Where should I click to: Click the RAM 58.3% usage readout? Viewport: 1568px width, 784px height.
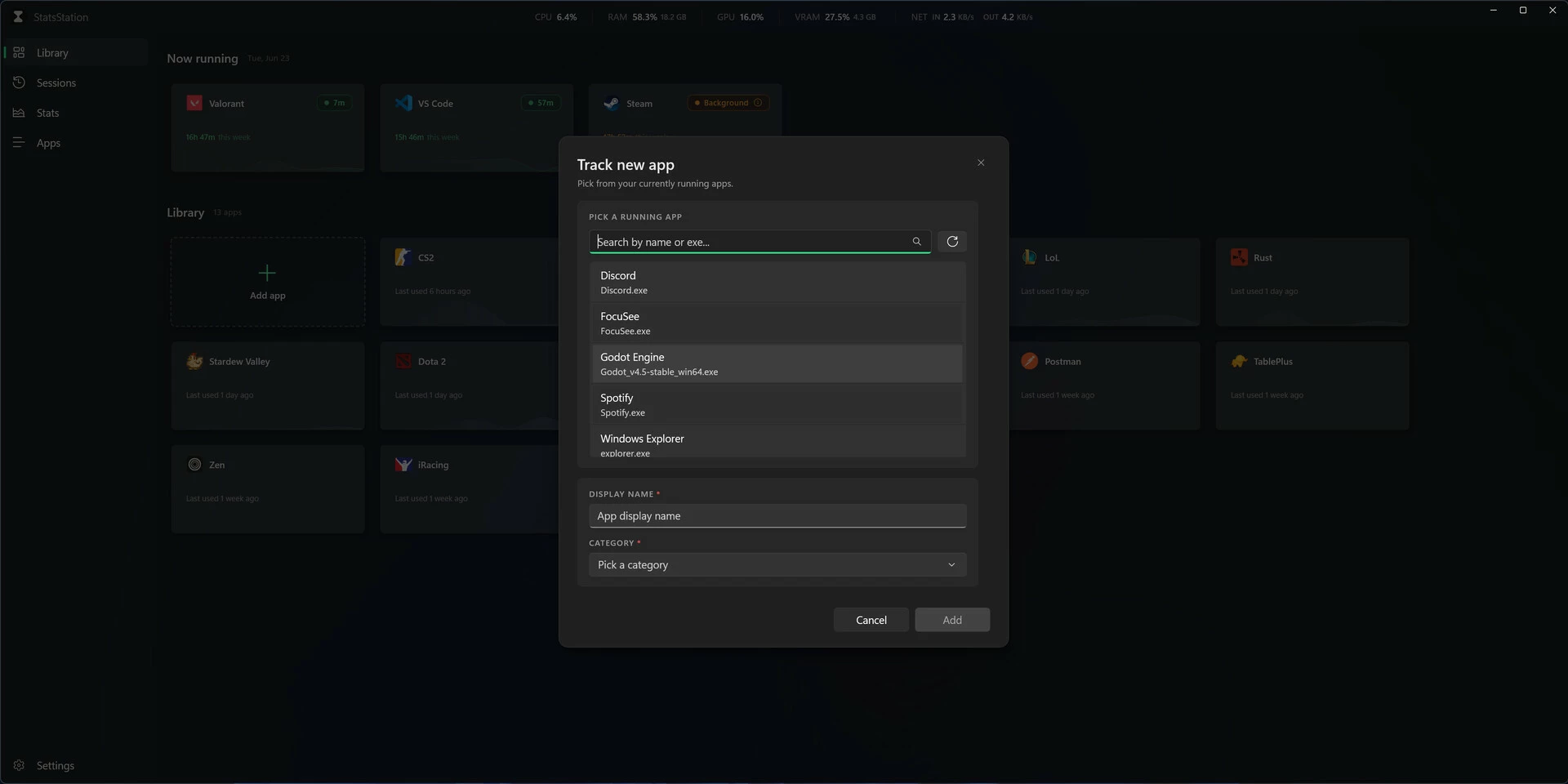coord(647,16)
